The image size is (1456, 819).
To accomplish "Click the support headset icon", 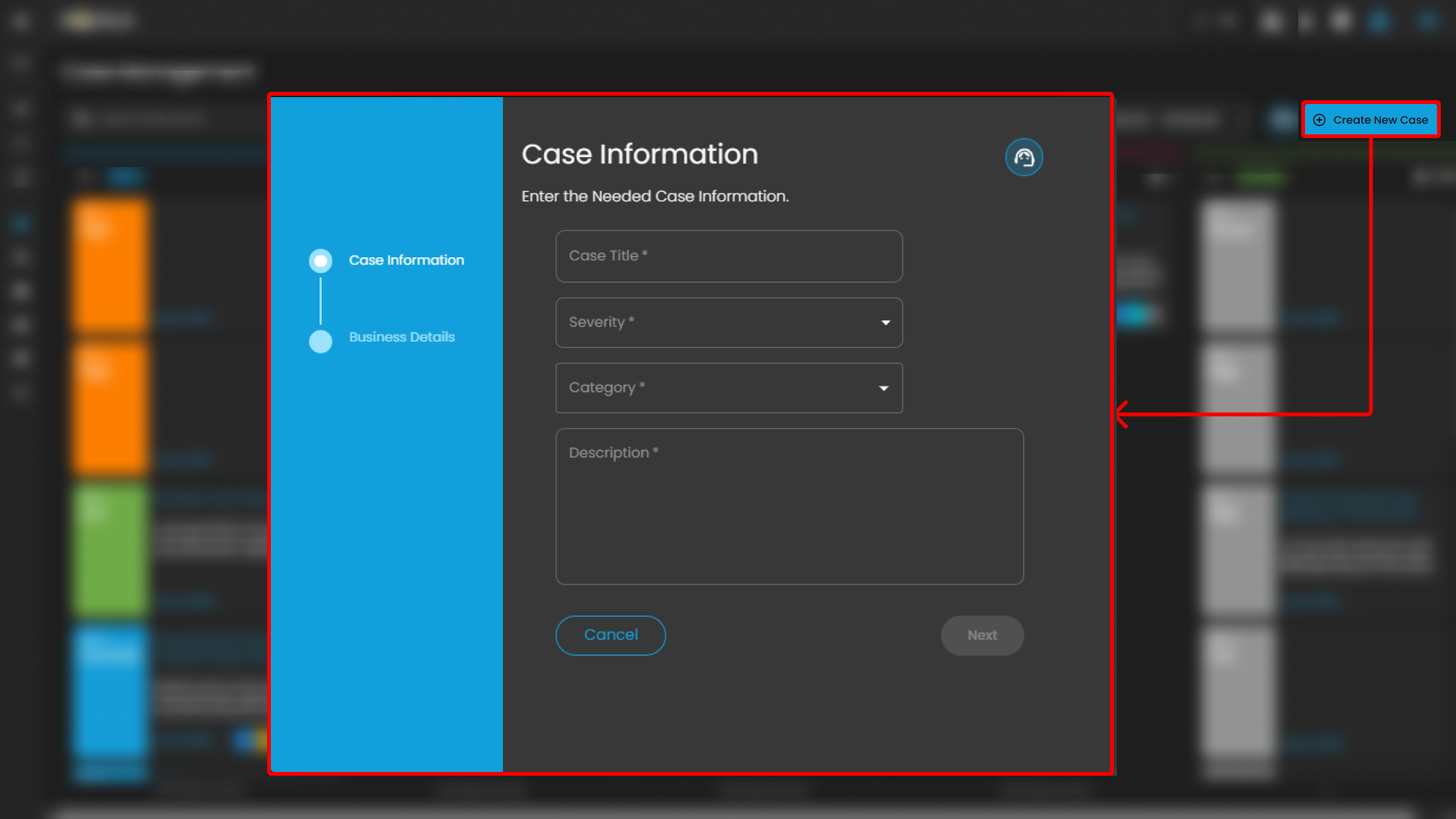I will [x=1024, y=157].
